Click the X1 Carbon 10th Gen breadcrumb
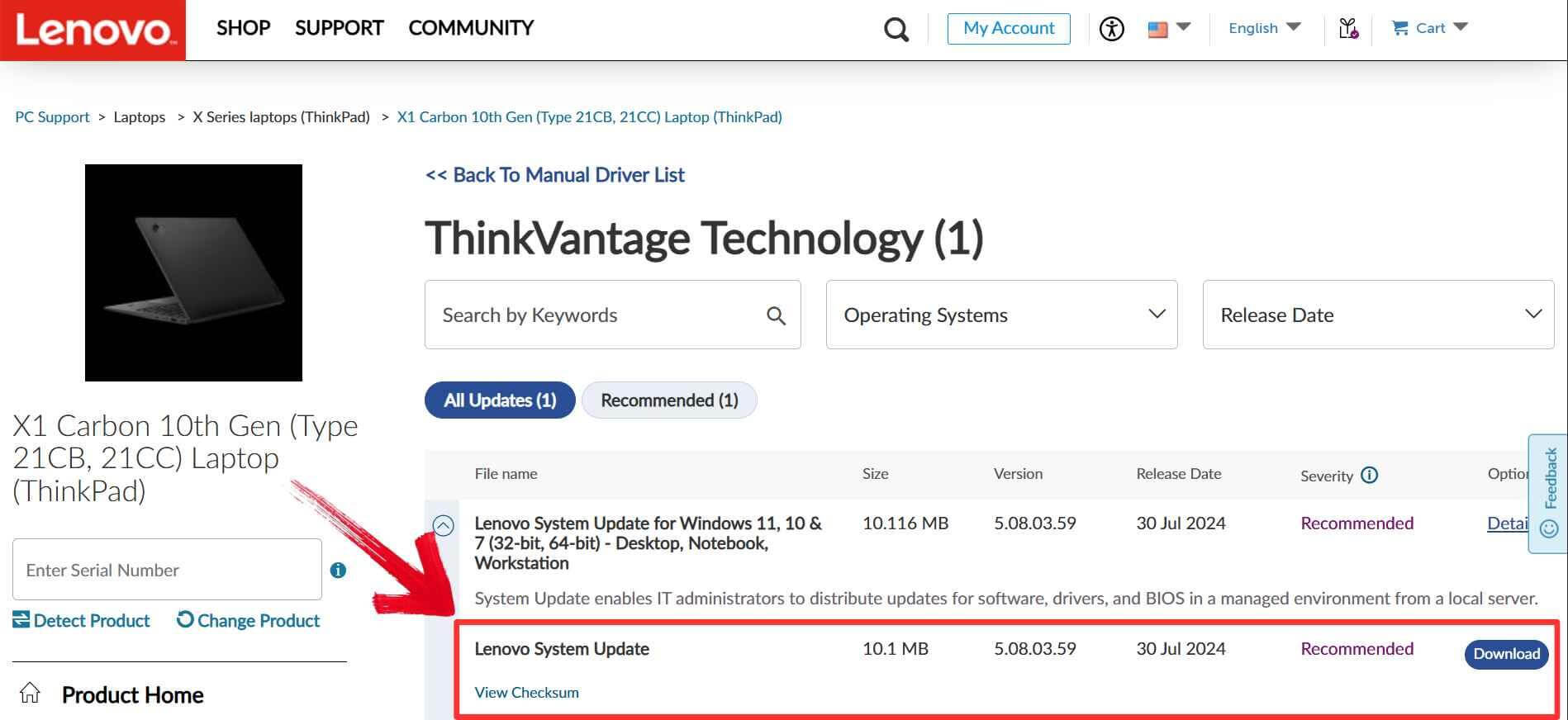 [x=589, y=117]
